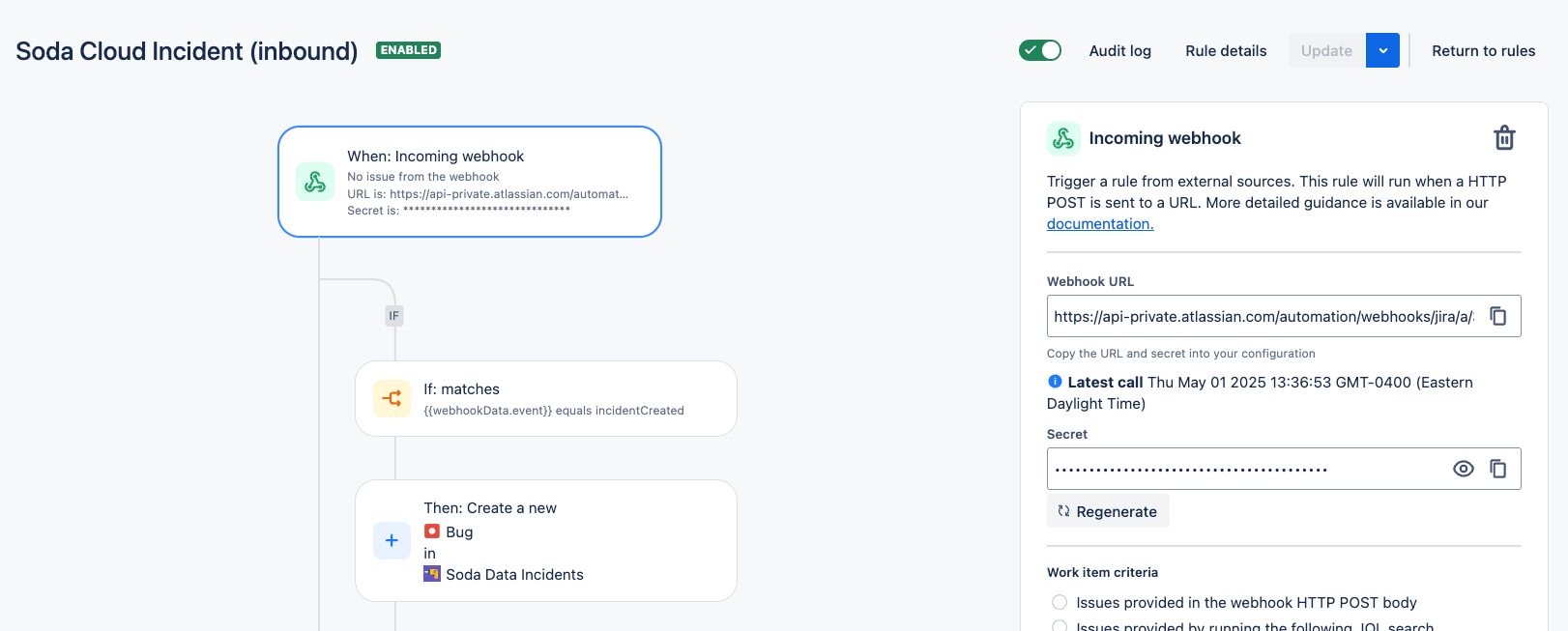Select Issues provided by running JQL search option

[1060, 625]
